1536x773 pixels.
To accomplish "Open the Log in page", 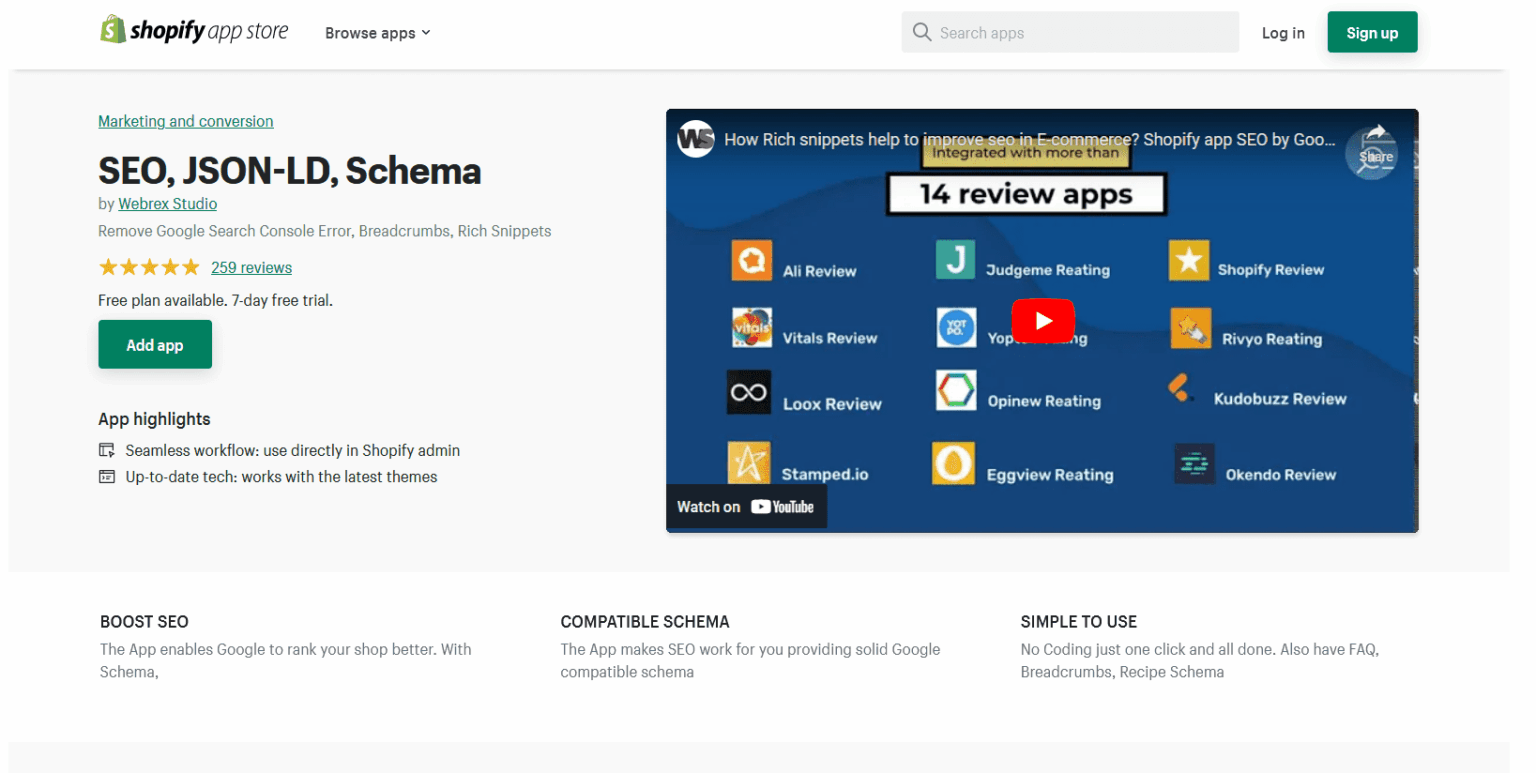I will tap(1282, 33).
